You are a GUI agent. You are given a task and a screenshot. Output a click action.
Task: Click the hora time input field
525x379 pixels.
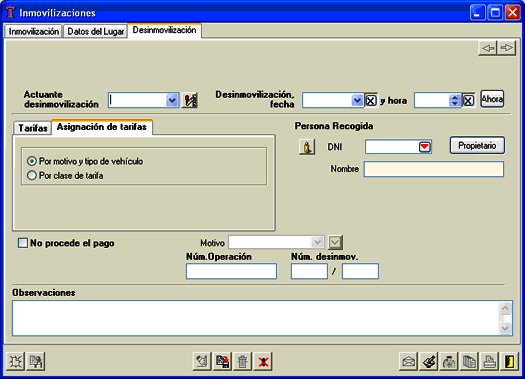(432, 100)
